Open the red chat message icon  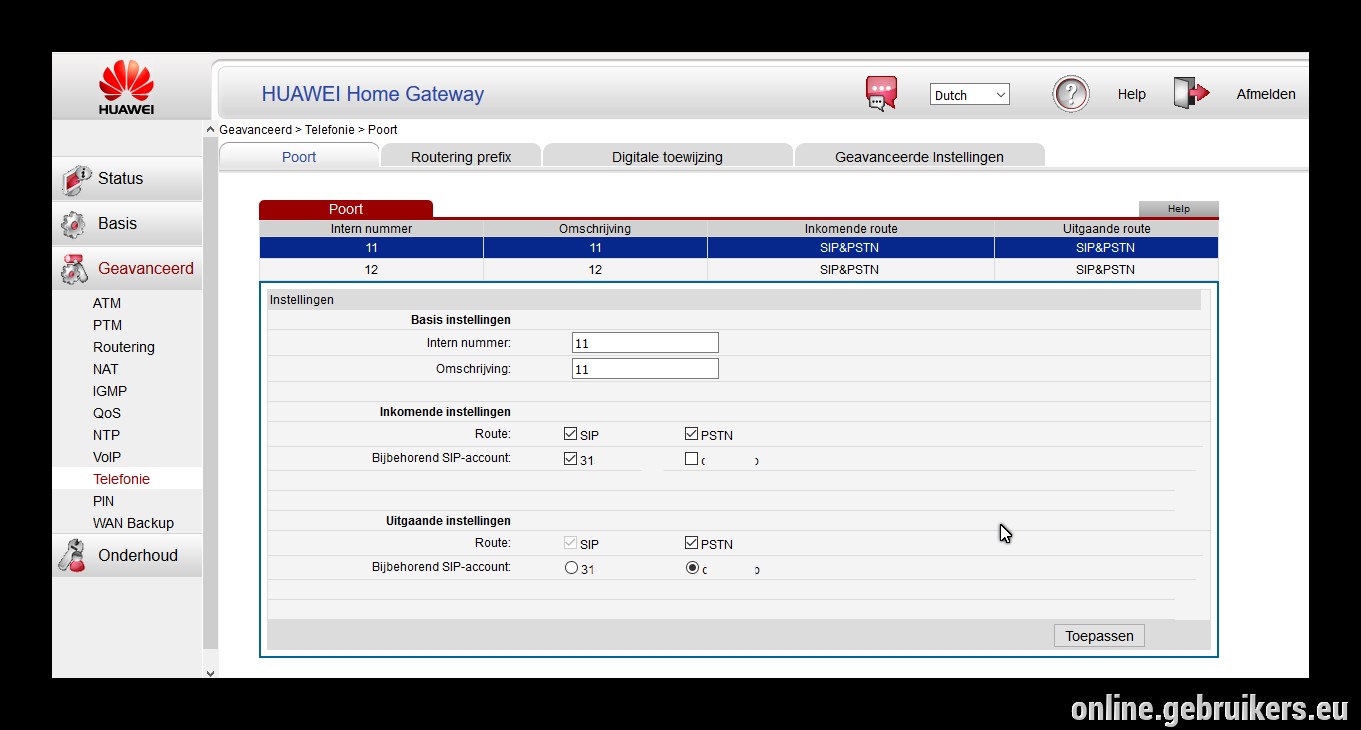[x=881, y=94]
